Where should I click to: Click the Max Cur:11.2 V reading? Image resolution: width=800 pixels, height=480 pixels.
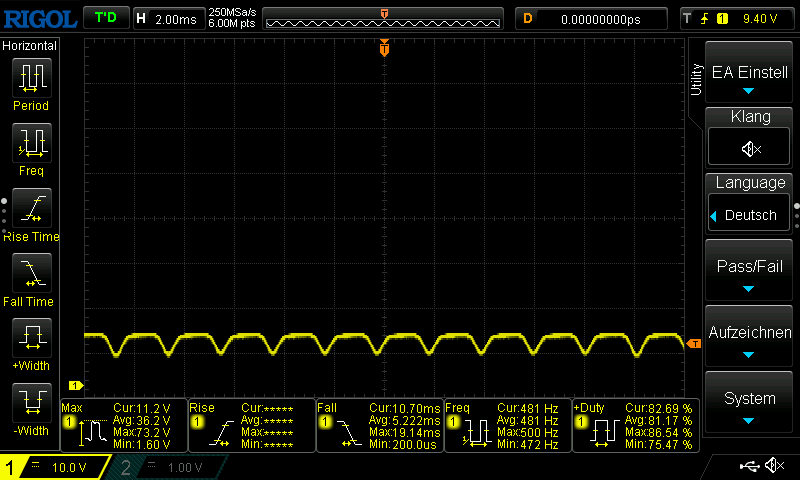(x=142, y=408)
